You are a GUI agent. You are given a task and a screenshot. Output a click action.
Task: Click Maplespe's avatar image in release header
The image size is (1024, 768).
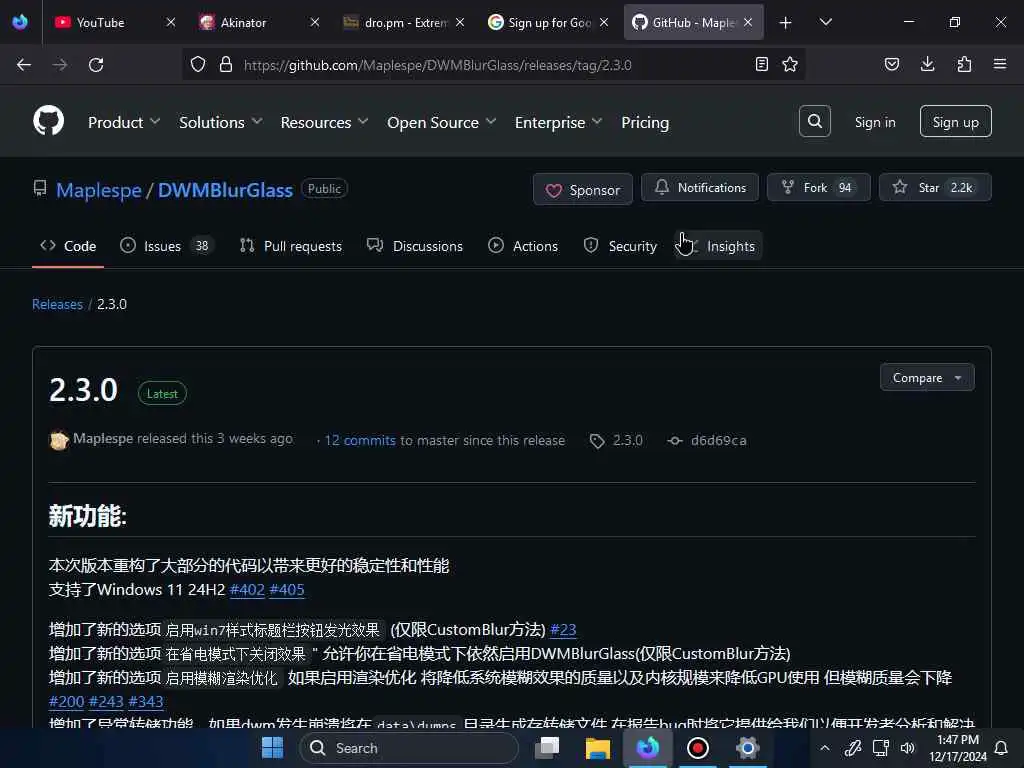point(59,441)
